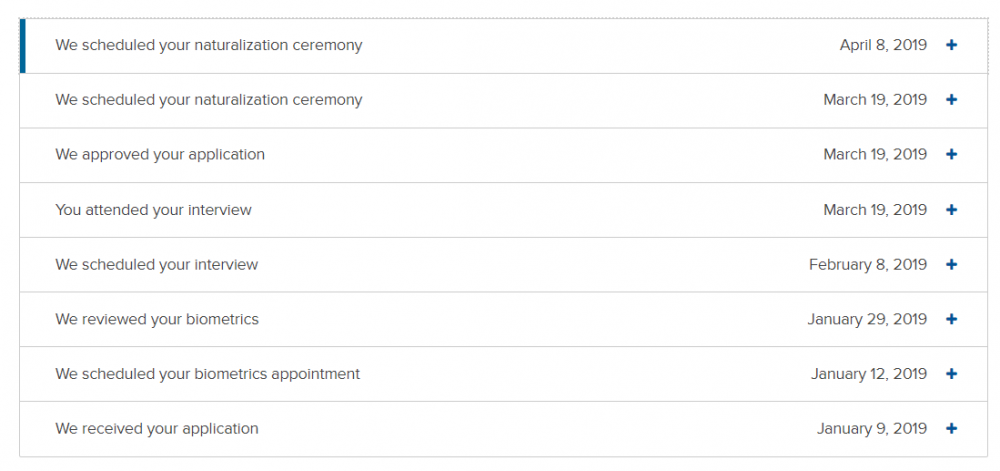Click plus icon beside January 12, 2019

tap(951, 374)
